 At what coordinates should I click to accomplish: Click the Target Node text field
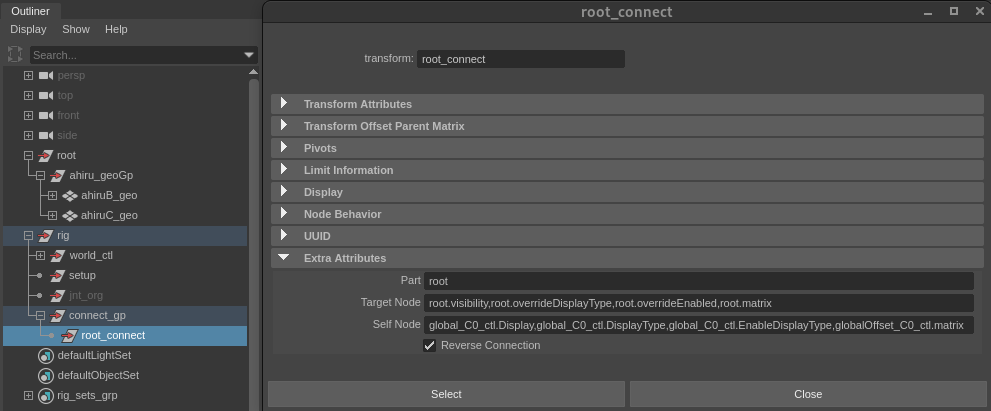(x=698, y=303)
